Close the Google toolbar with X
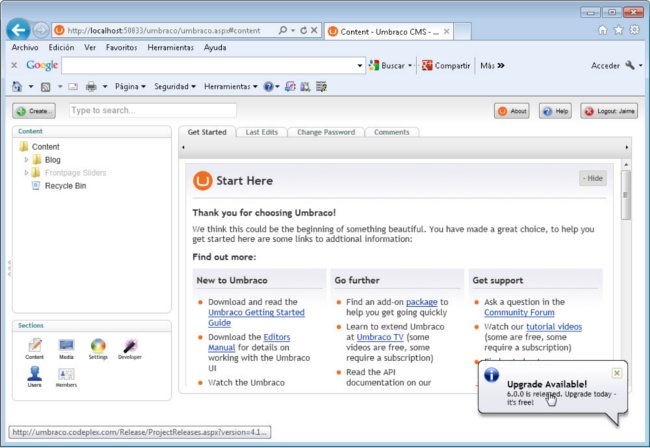 click(14, 65)
